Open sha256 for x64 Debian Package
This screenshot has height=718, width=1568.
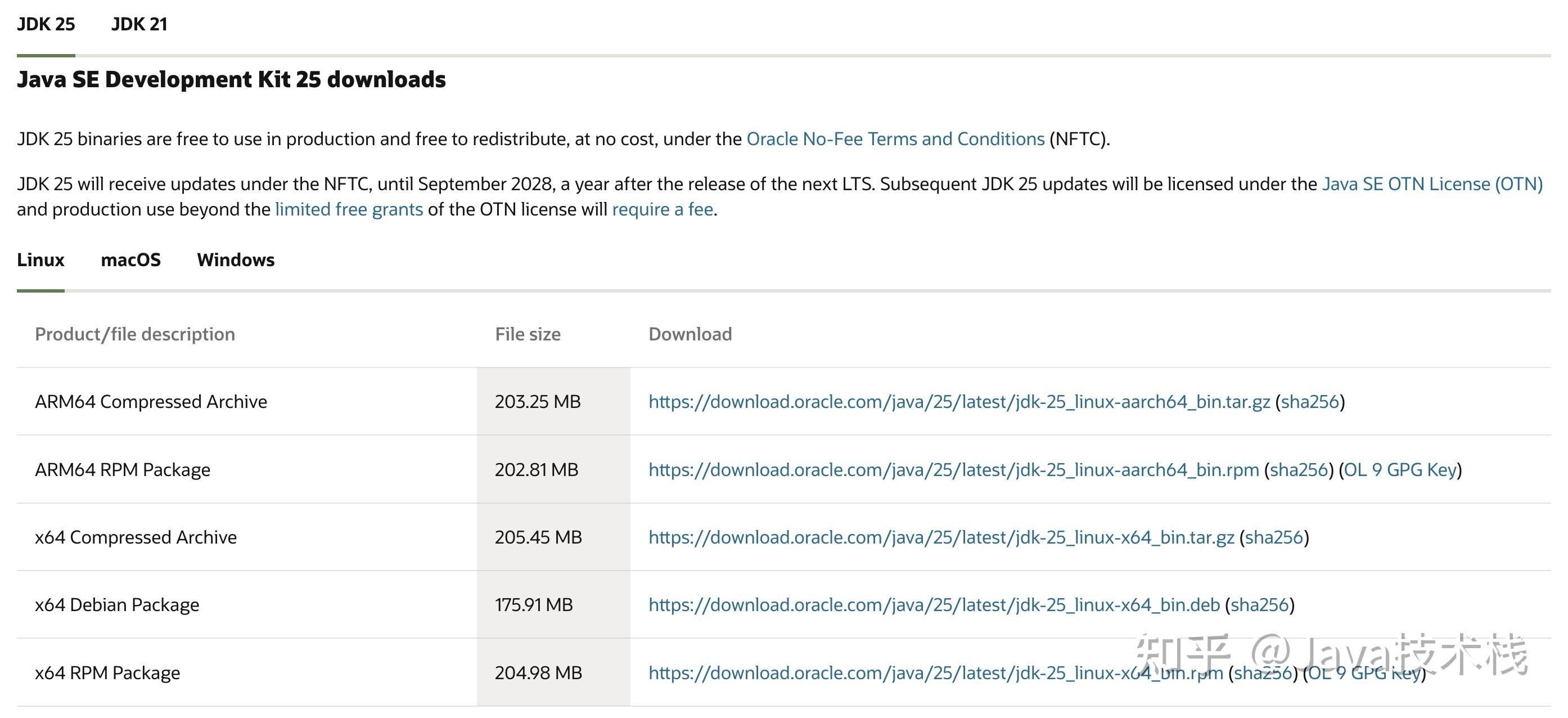click(x=1259, y=605)
